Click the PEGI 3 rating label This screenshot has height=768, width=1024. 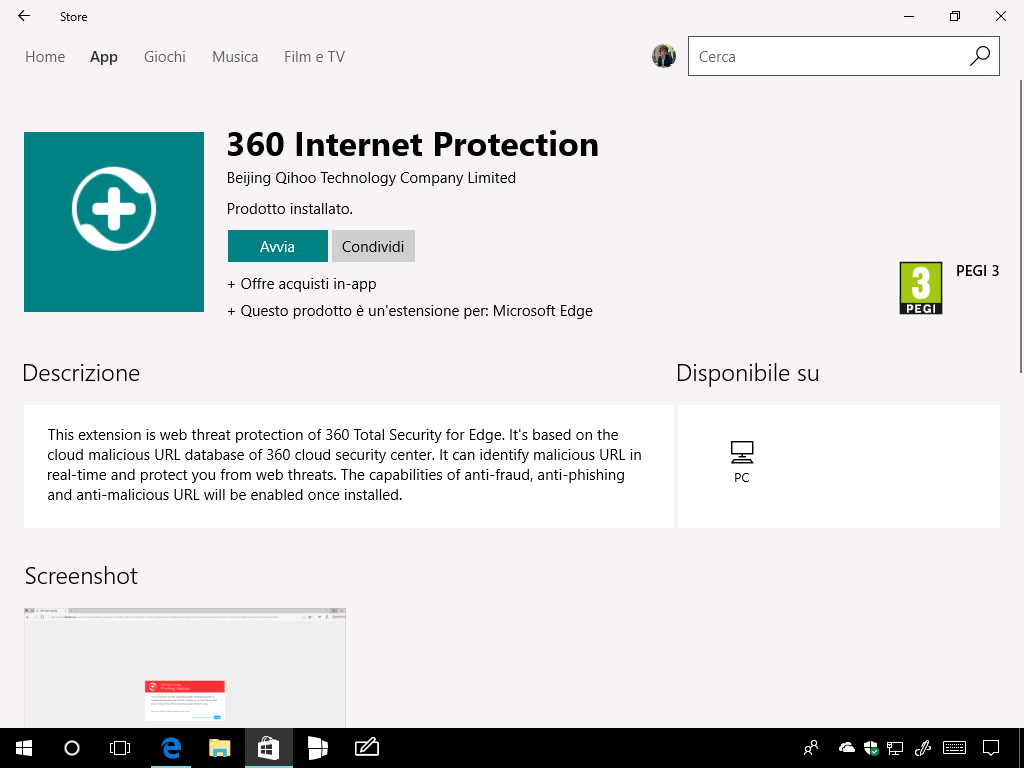[x=978, y=271]
